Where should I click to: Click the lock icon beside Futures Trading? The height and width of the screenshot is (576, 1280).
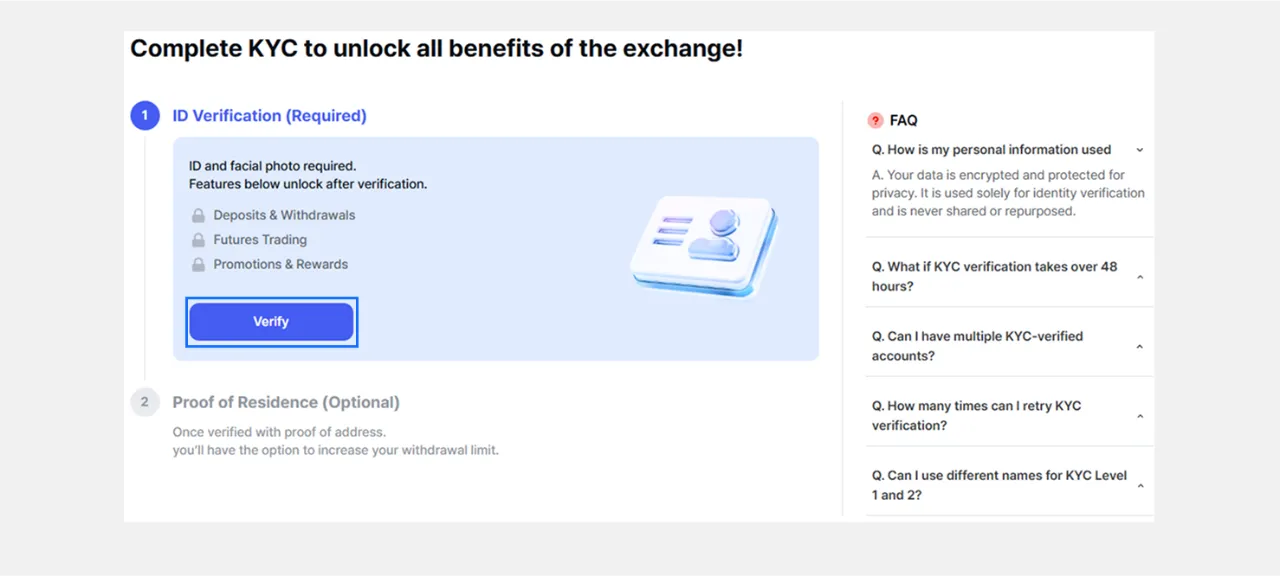point(198,240)
